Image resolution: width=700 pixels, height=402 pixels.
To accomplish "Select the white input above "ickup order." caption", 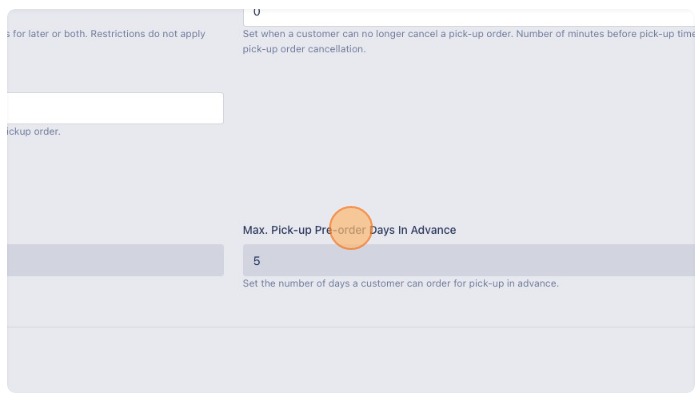I will pyautogui.click(x=115, y=108).
